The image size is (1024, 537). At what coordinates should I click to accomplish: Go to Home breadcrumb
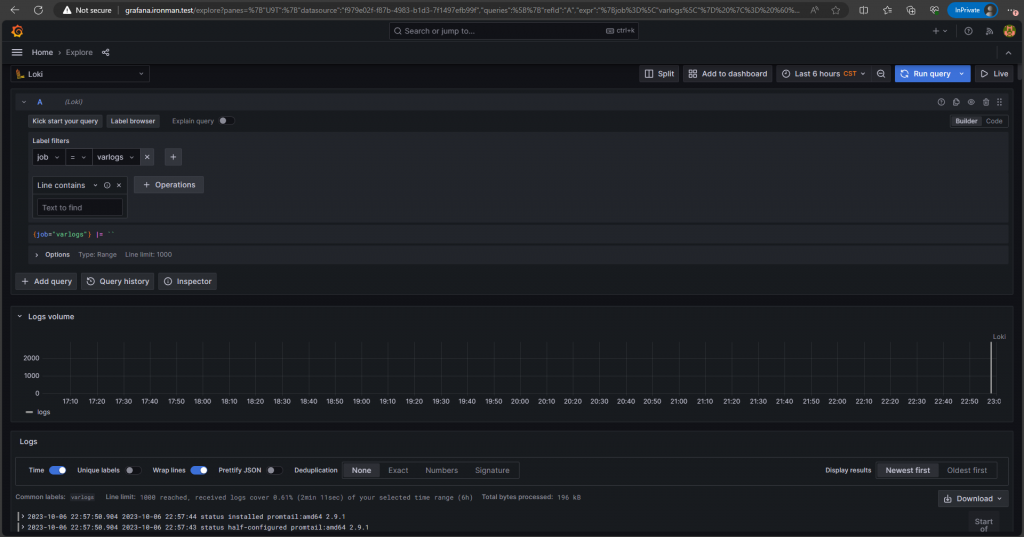click(42, 52)
